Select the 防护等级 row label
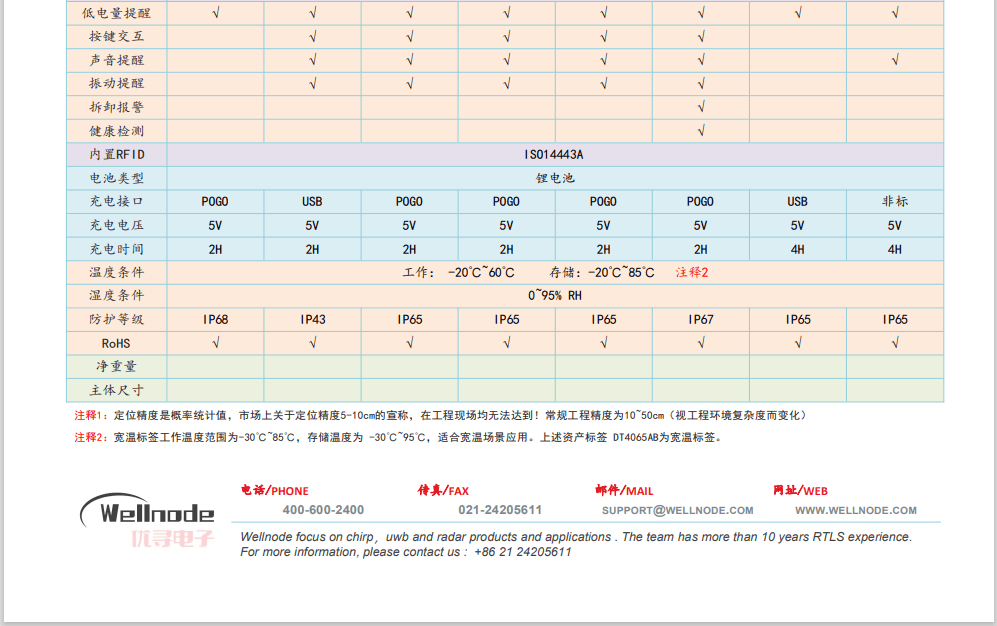This screenshot has height=626, width=997. pyautogui.click(x=116, y=320)
